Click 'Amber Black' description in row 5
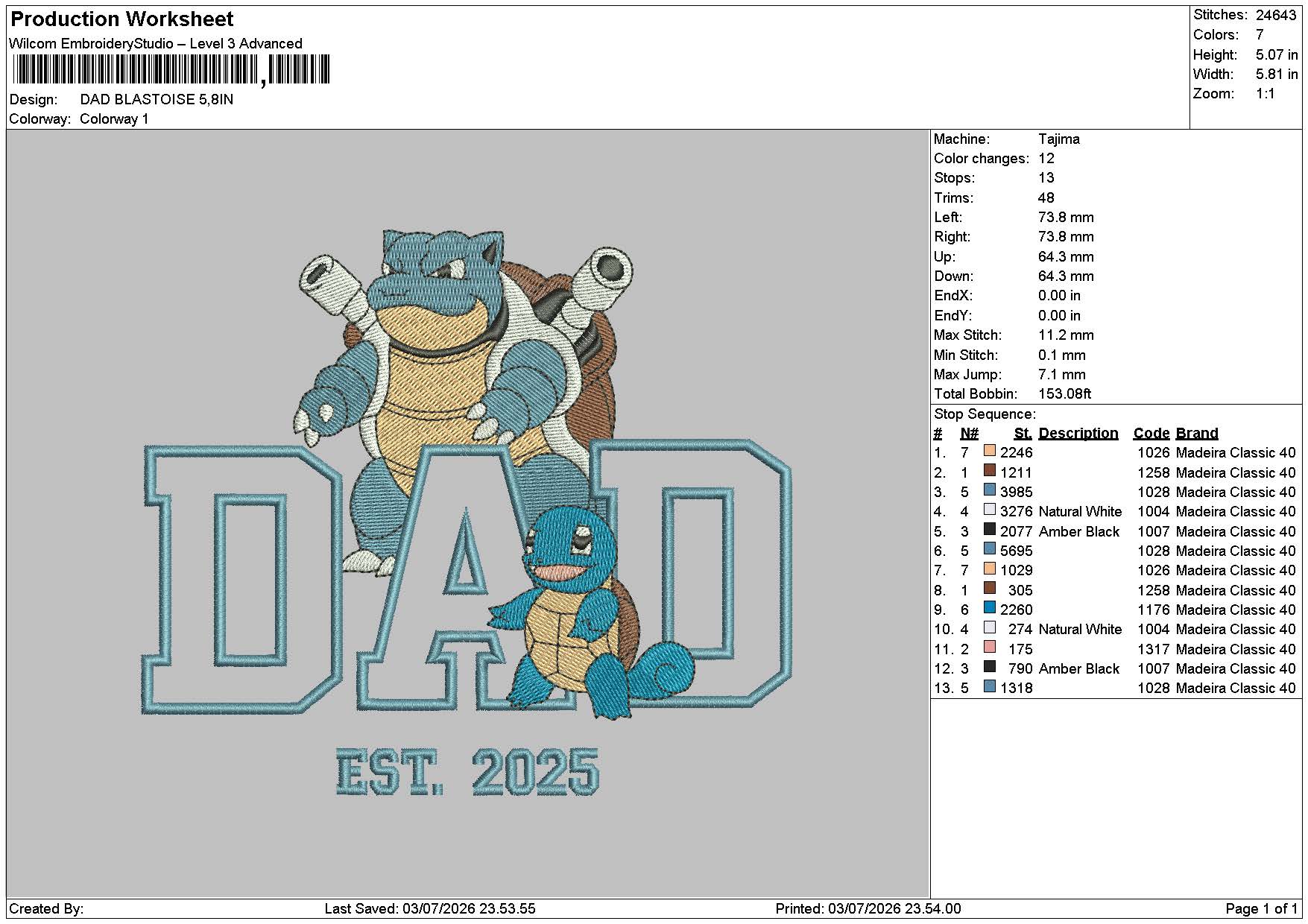 pyautogui.click(x=1078, y=531)
